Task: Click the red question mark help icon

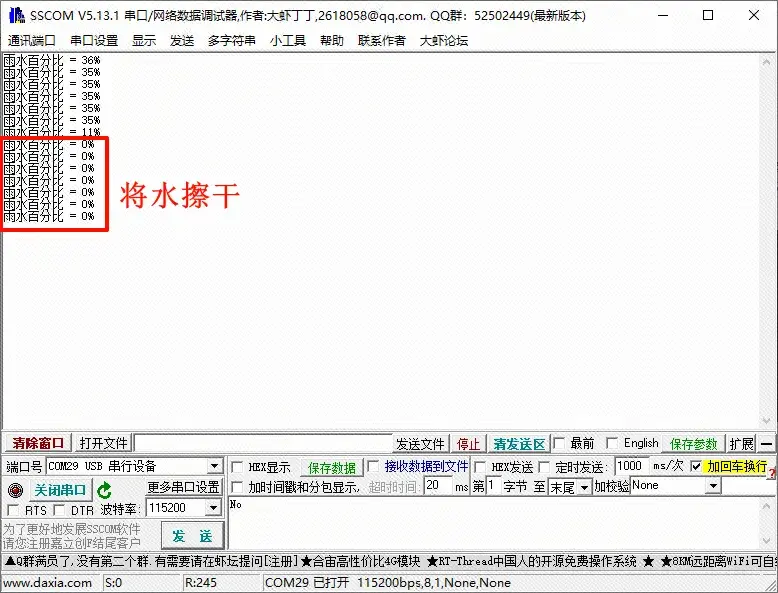Action: pyautogui.click(x=772, y=474)
